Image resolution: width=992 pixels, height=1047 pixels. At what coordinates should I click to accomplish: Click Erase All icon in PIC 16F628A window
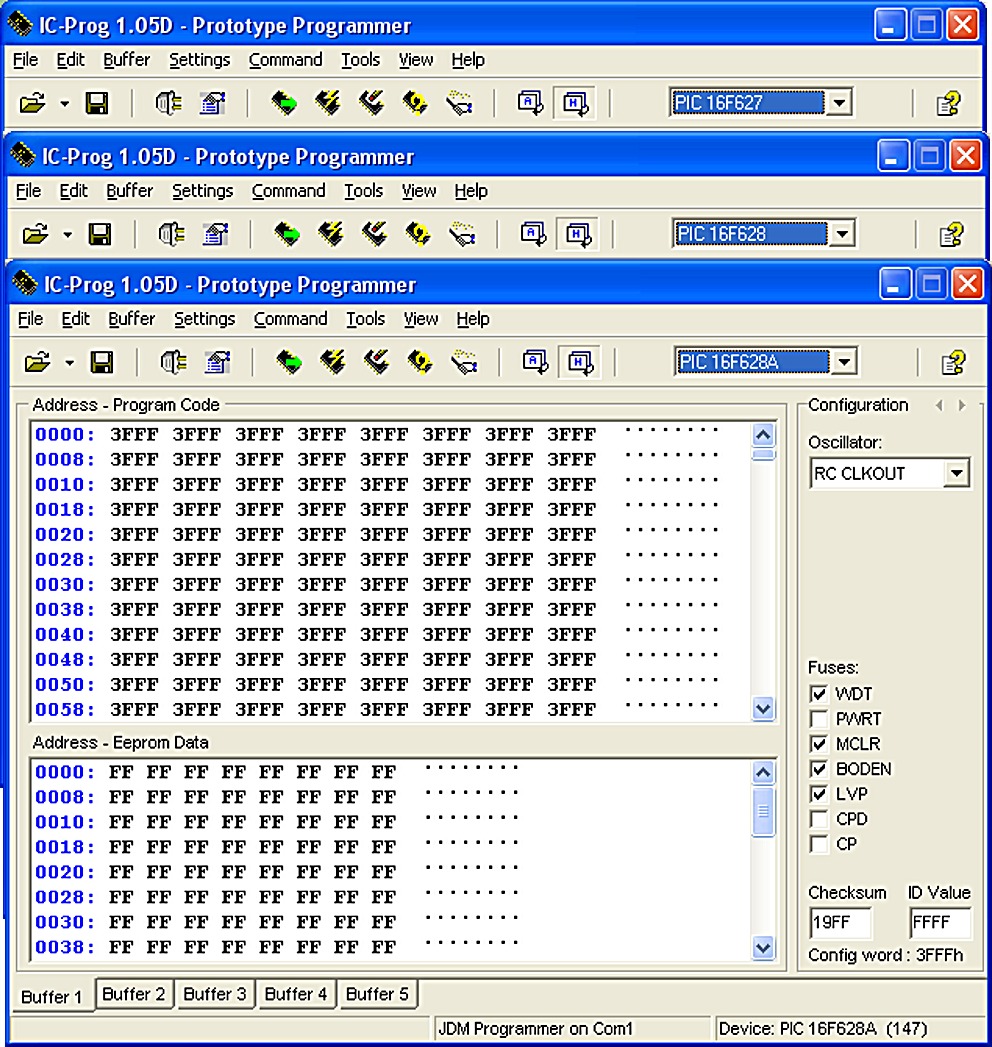point(420,363)
